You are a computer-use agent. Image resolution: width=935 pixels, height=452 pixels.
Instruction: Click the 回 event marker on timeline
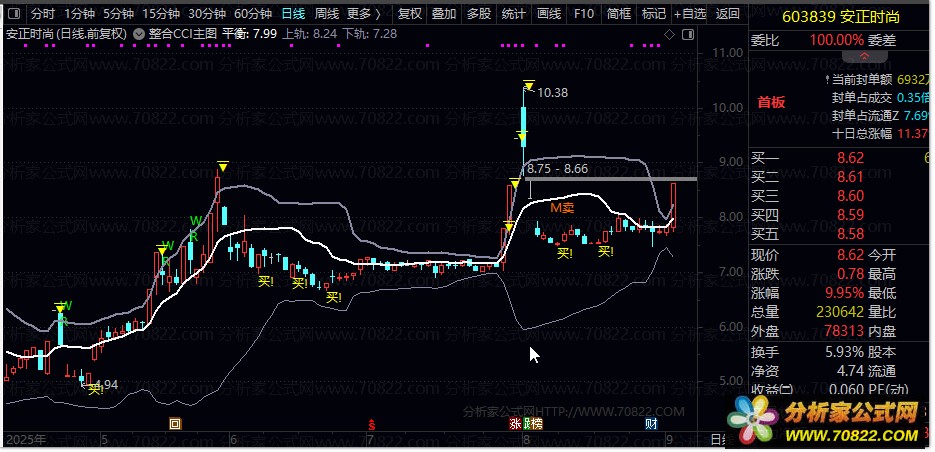[x=175, y=424]
